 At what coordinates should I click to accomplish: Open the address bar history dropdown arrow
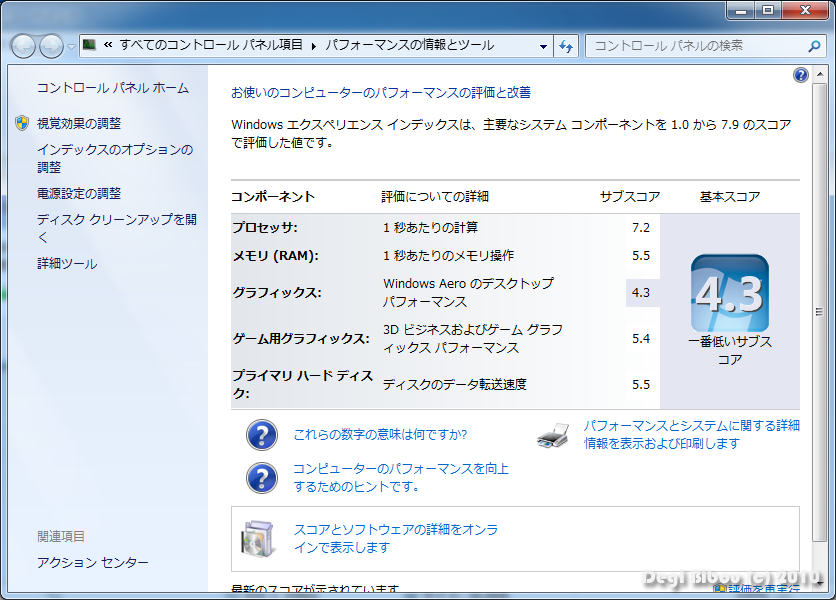pos(543,46)
